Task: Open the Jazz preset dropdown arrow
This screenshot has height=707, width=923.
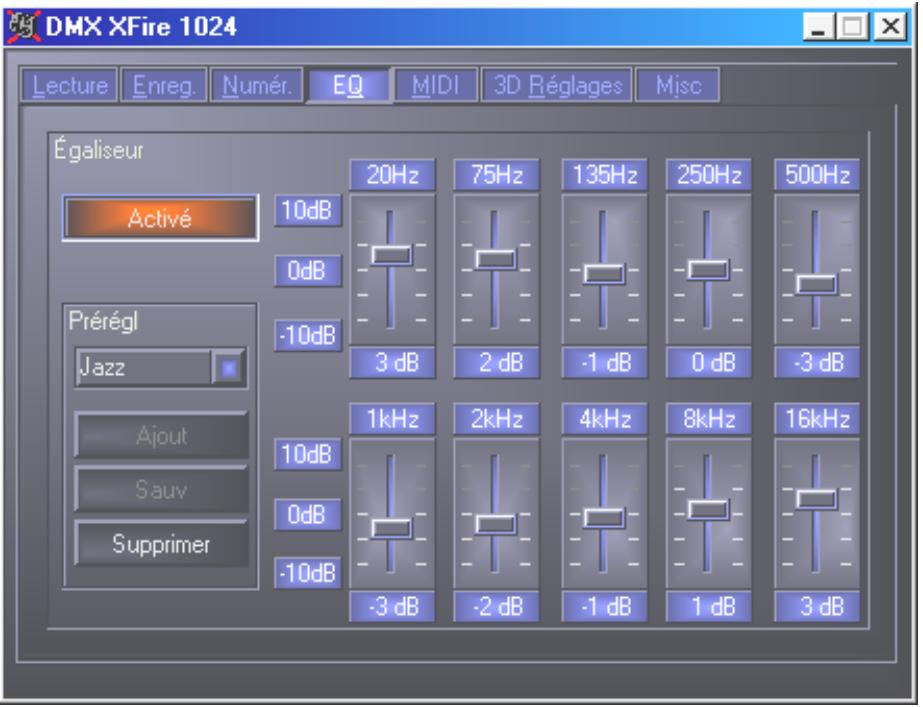Action: 228,369
